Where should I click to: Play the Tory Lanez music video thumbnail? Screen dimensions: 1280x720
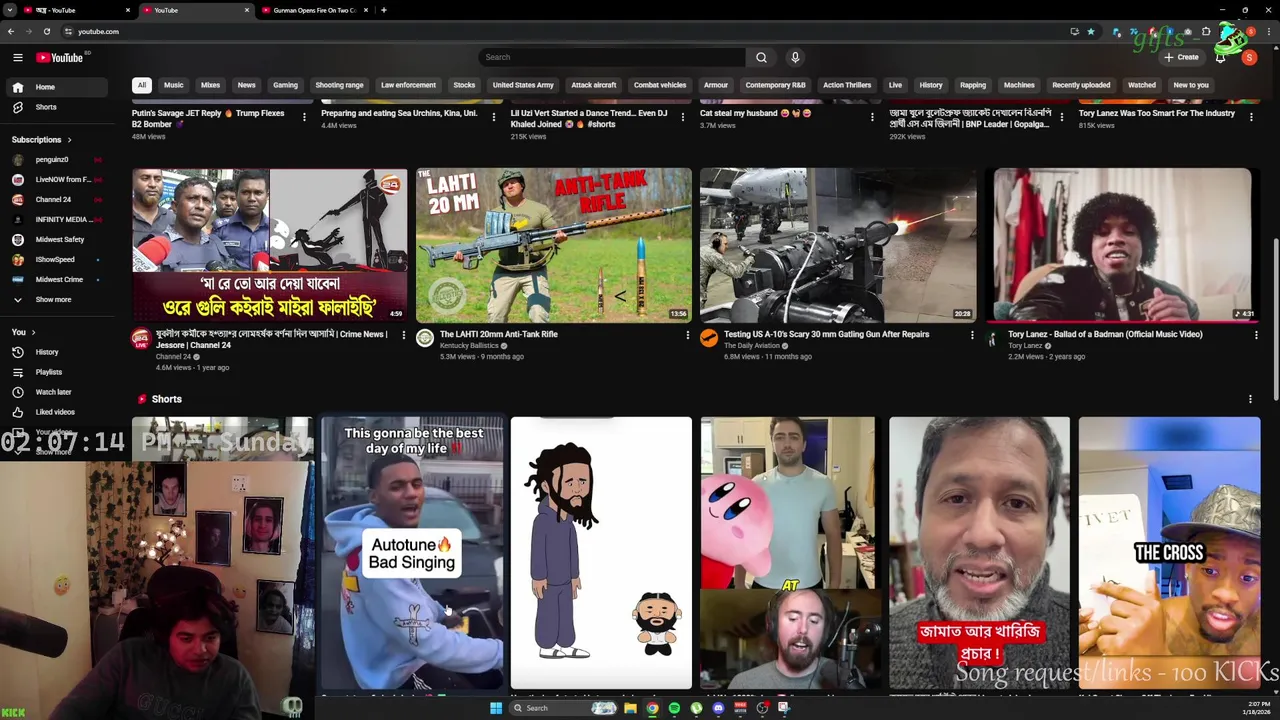[x=1122, y=245]
